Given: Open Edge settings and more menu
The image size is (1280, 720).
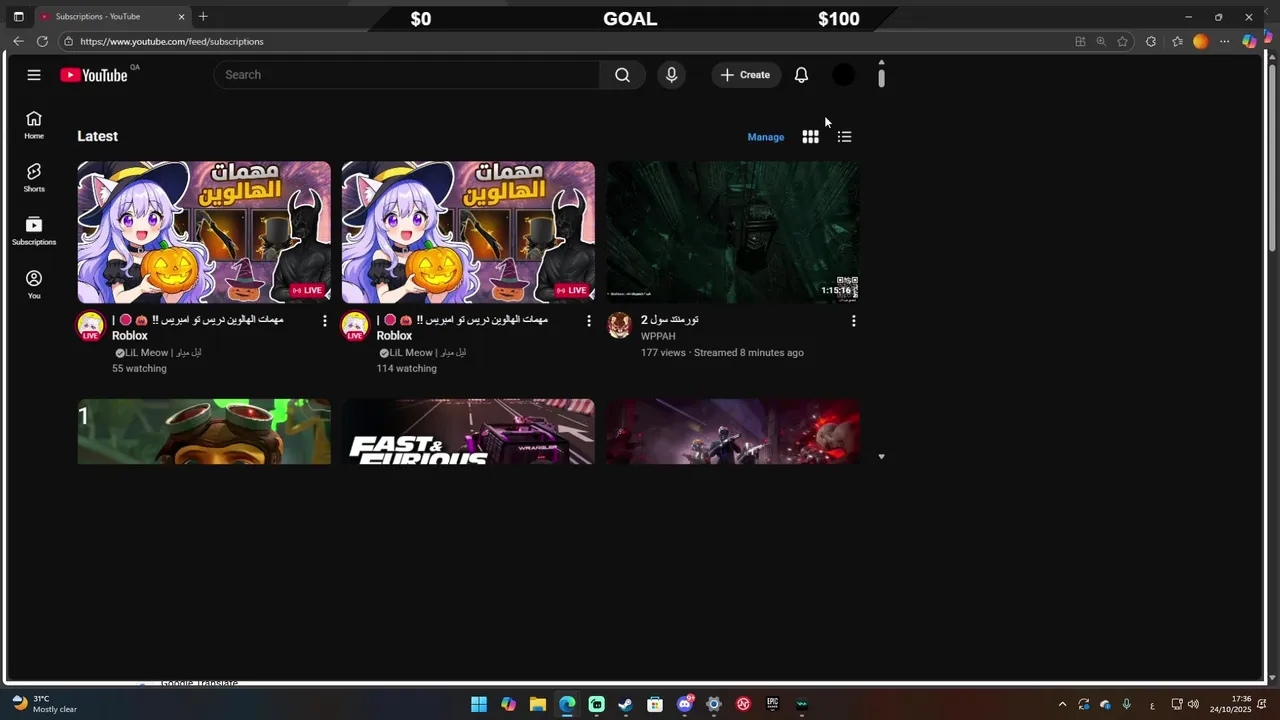Looking at the screenshot, I should coord(1224,41).
